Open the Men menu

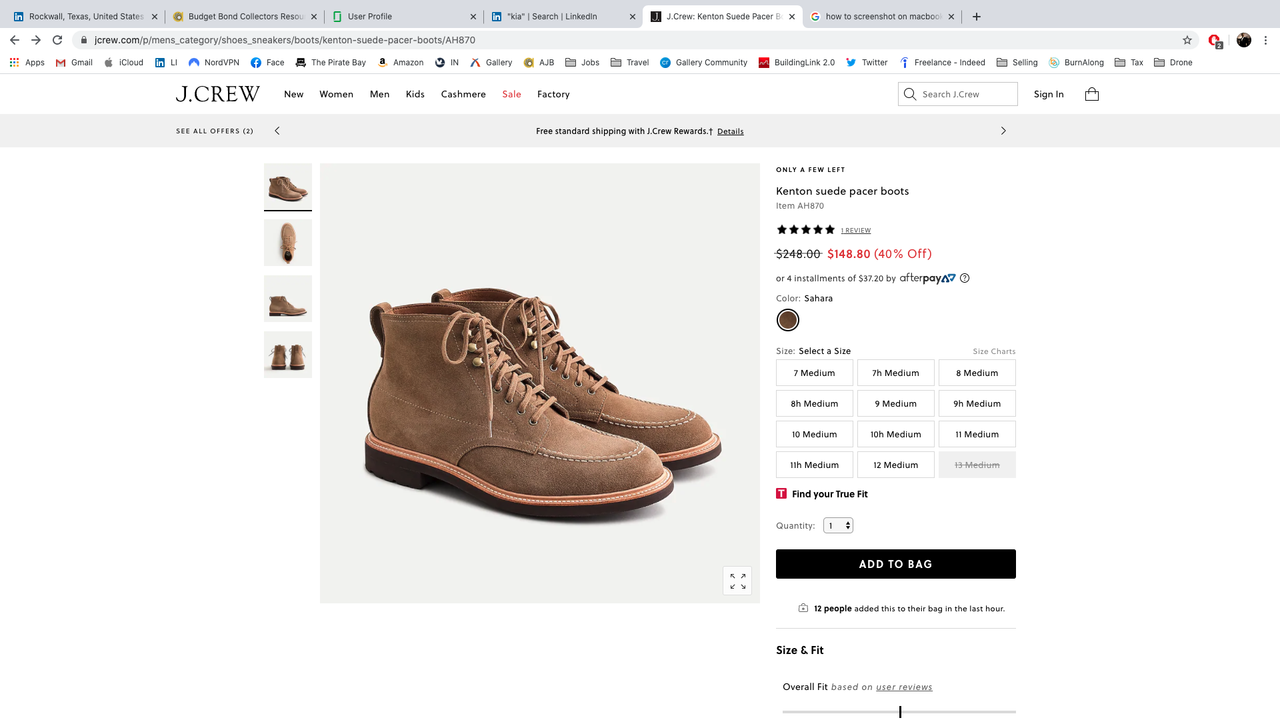pos(380,94)
